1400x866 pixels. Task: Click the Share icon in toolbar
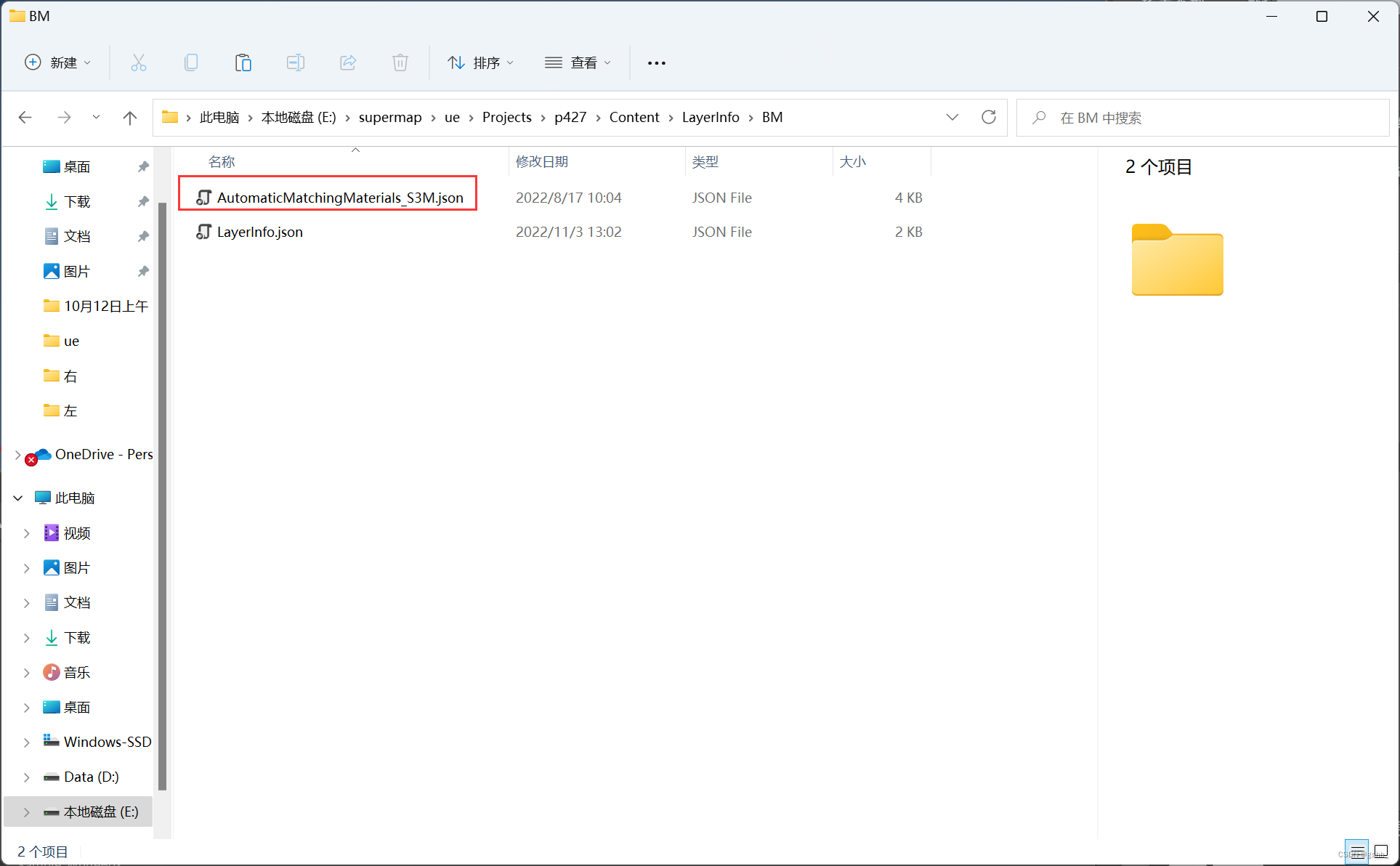coord(348,62)
